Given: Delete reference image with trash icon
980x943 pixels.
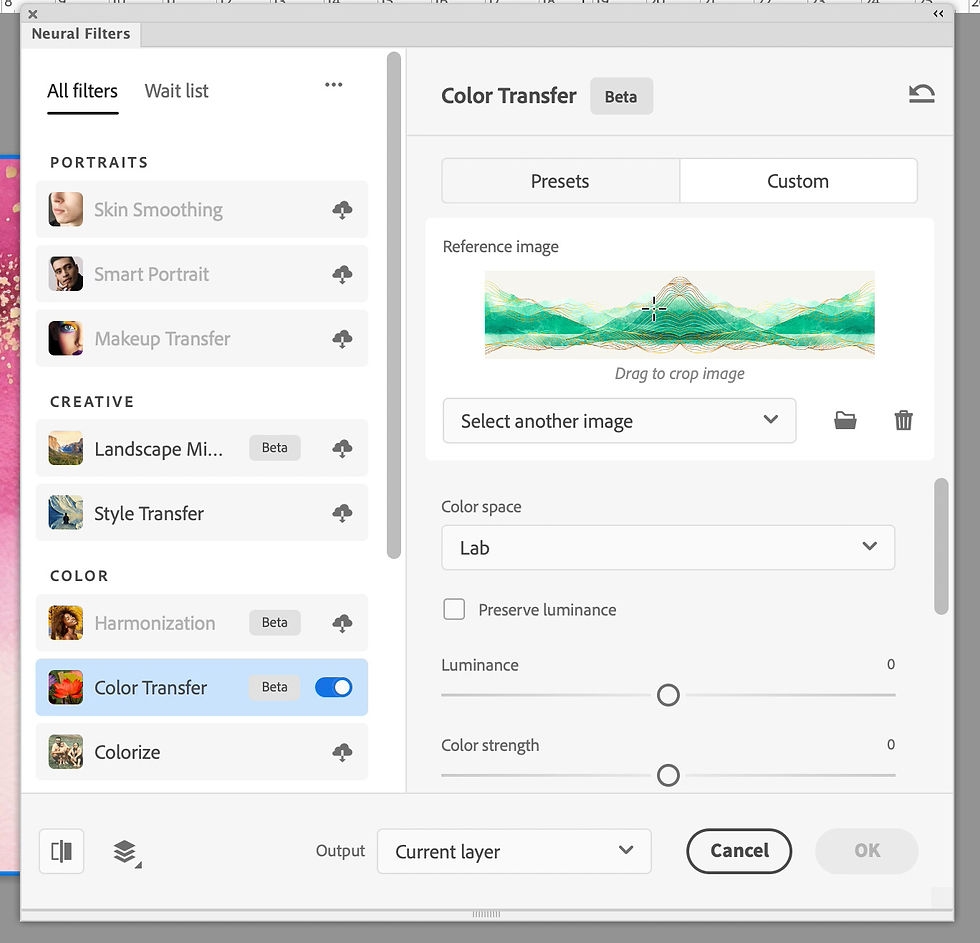Looking at the screenshot, I should (903, 421).
